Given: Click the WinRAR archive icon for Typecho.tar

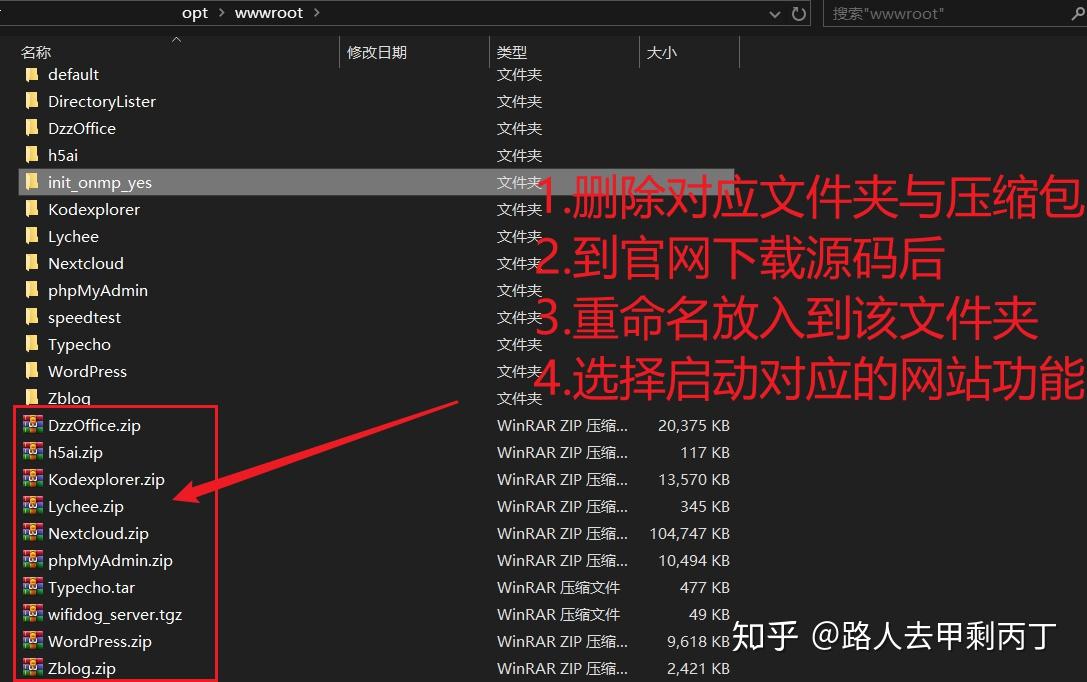Looking at the screenshot, I should pos(33,587).
